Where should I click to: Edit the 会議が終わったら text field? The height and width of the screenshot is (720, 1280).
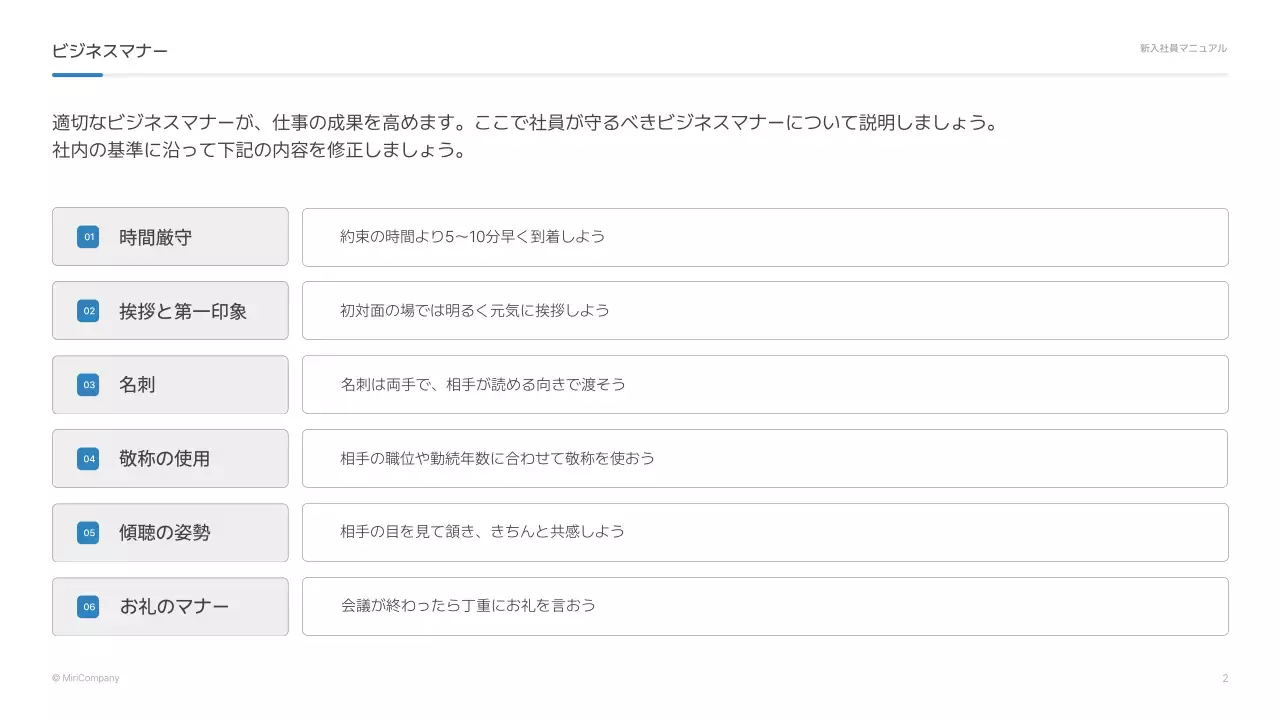(x=765, y=607)
